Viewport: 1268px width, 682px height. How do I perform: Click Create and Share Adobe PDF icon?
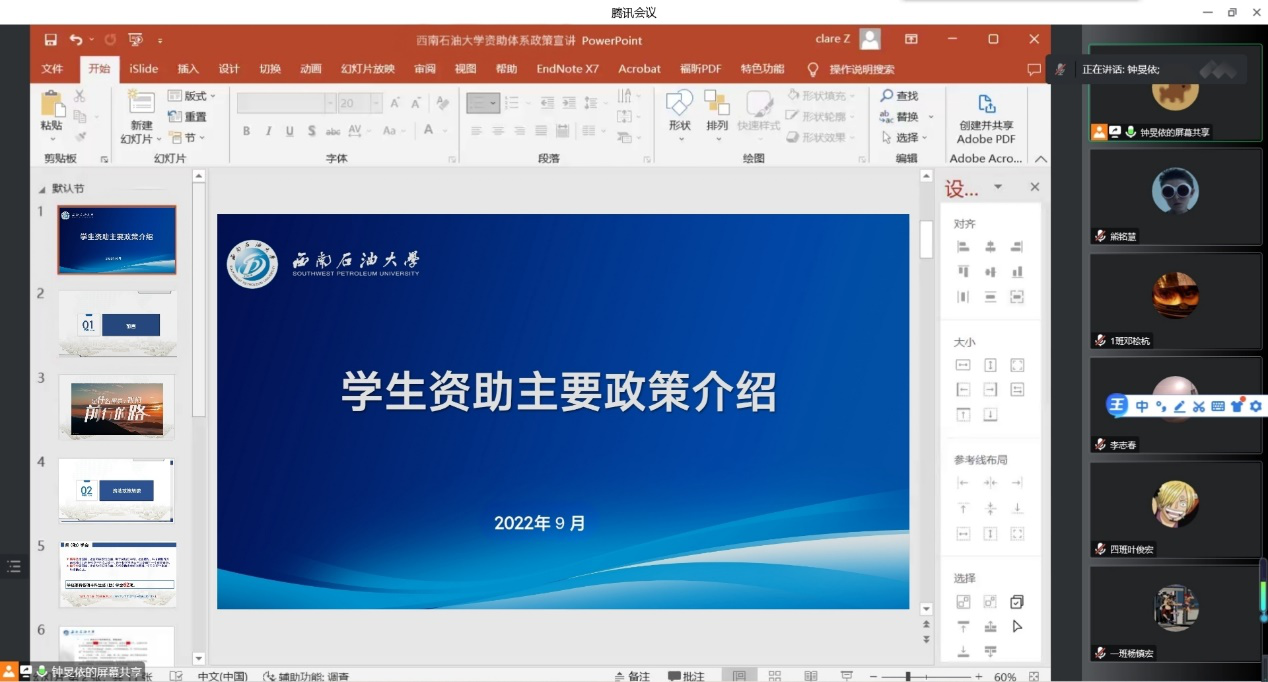click(x=987, y=104)
